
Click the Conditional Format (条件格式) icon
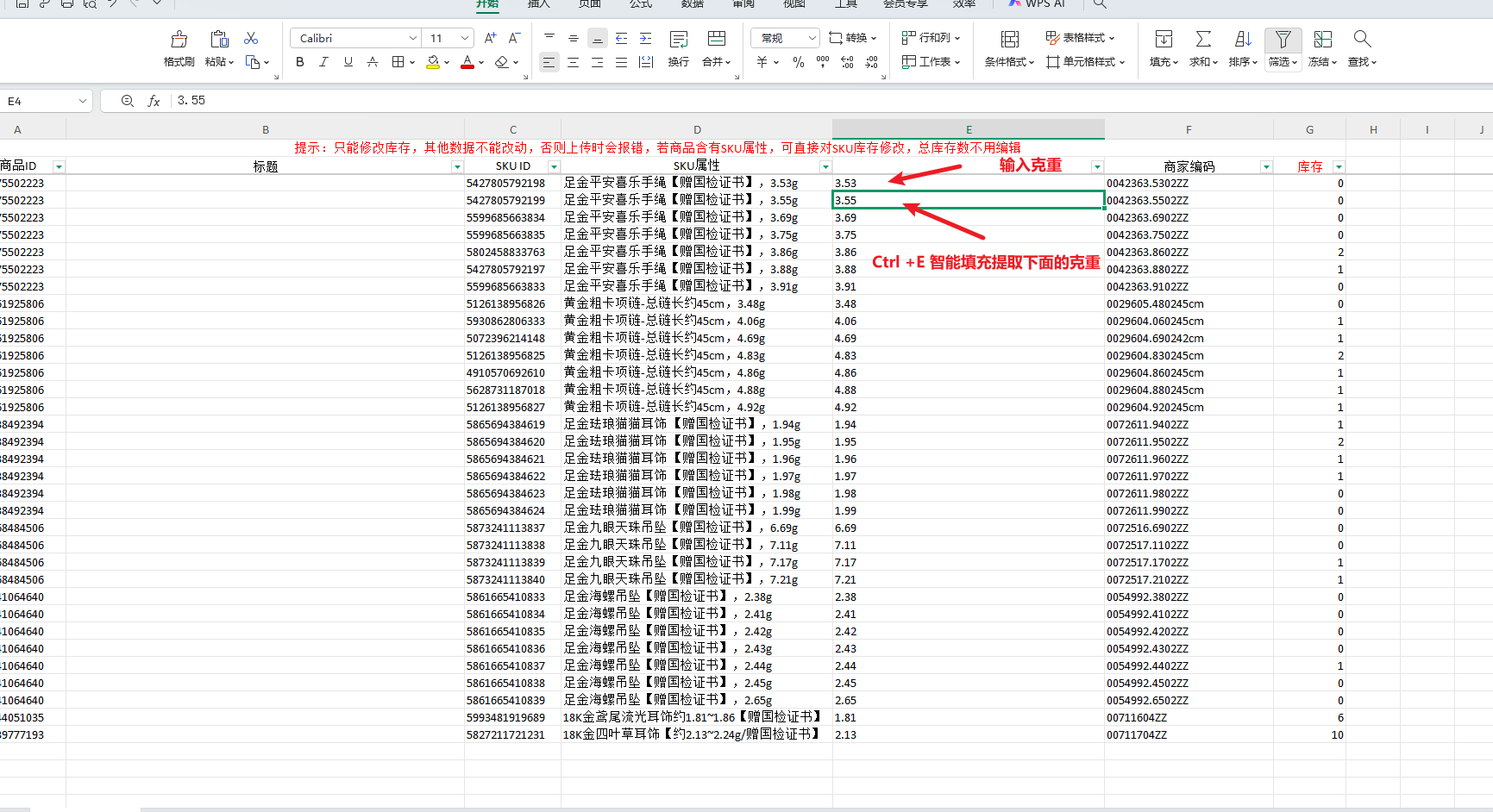coord(1009,40)
